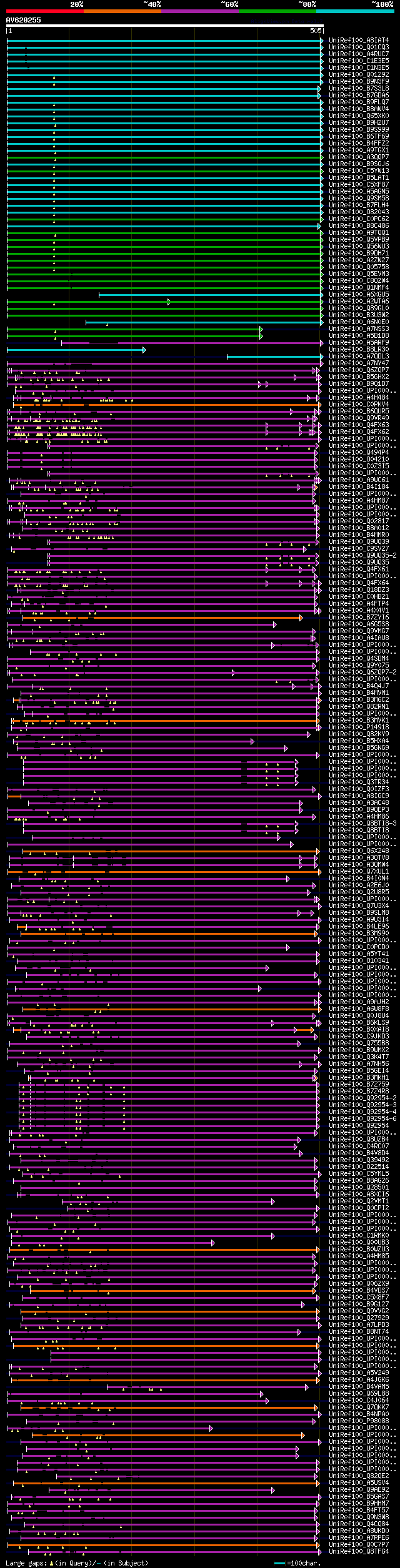
Task: Select the UniRef100_Q92954-4 label
Action: [x=362, y=1112]
